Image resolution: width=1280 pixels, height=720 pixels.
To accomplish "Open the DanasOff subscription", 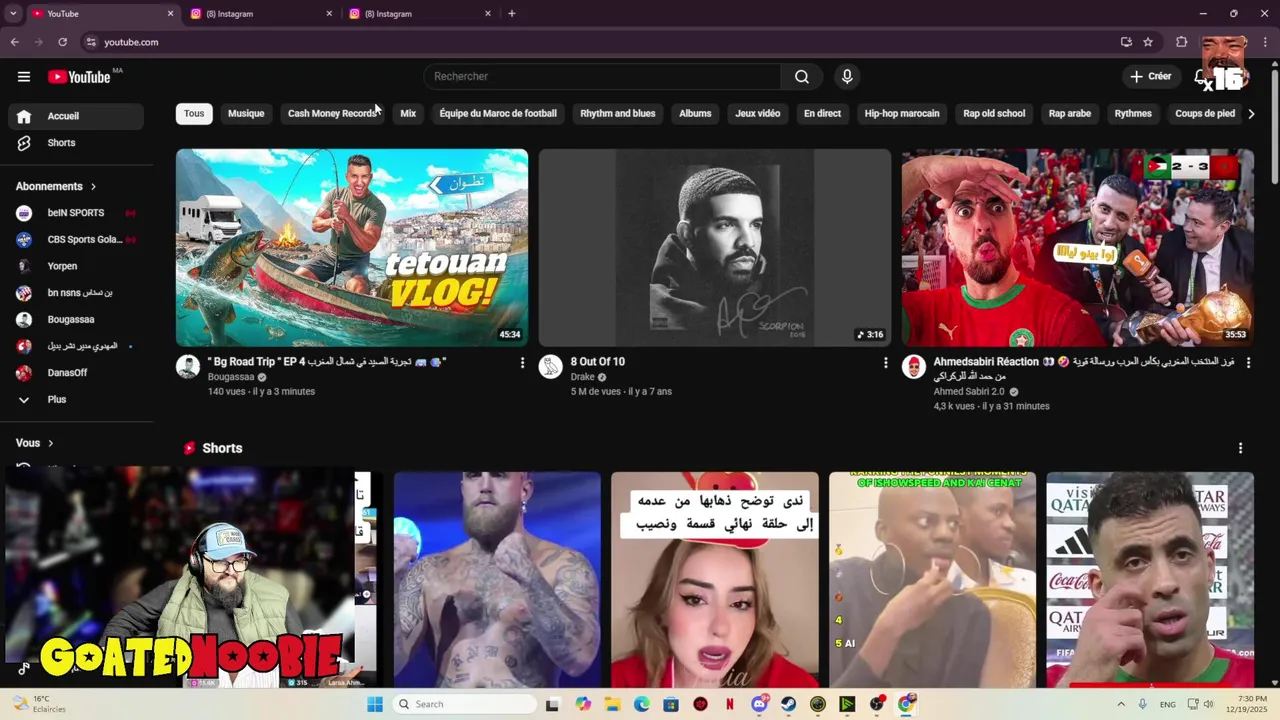I will (75, 373).
